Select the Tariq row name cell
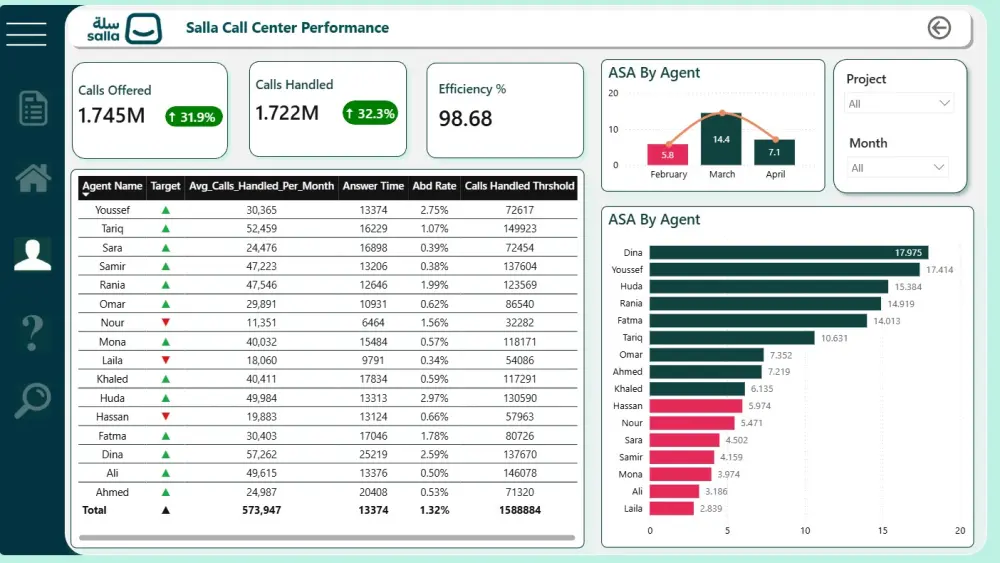The image size is (1000, 563). [x=112, y=228]
